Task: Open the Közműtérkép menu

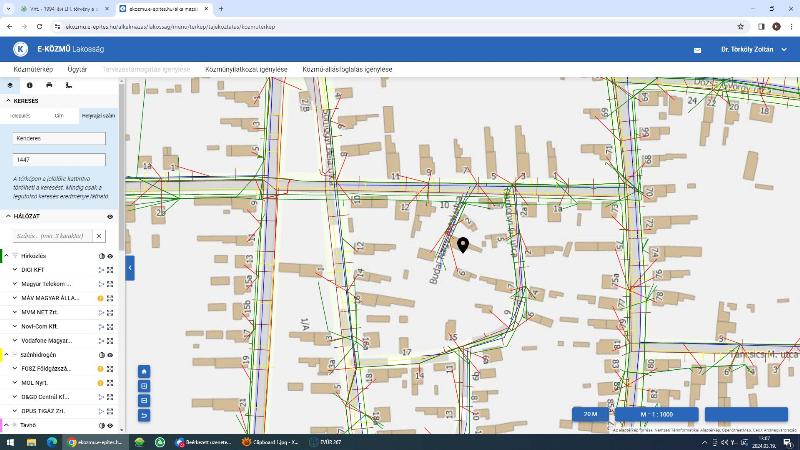Action: click(33, 69)
